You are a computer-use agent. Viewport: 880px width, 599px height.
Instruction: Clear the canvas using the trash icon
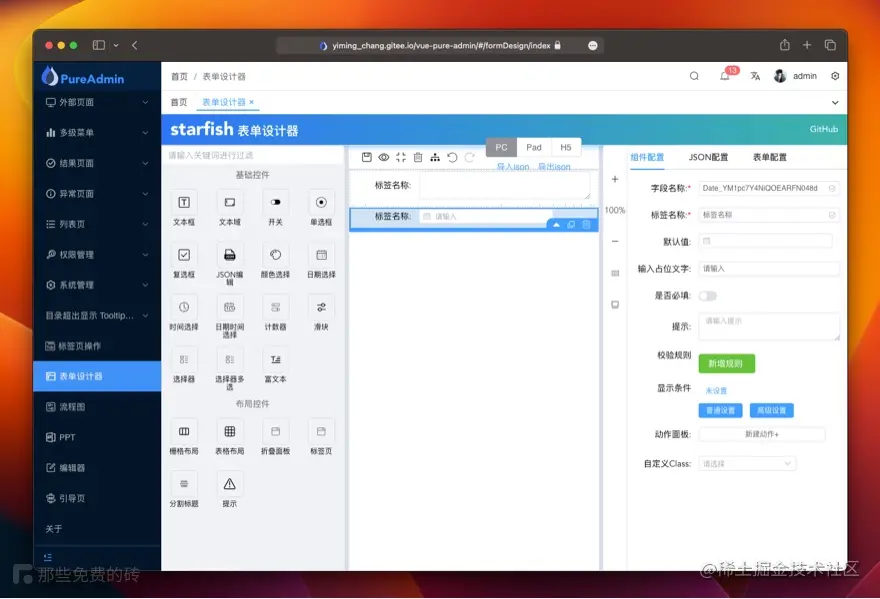pos(418,158)
